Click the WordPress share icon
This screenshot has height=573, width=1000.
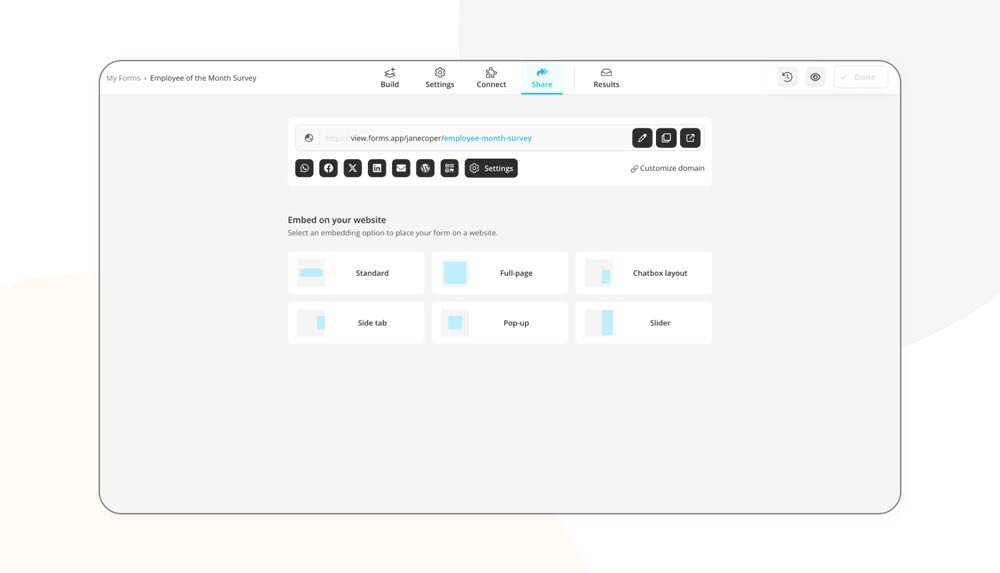[x=425, y=168]
